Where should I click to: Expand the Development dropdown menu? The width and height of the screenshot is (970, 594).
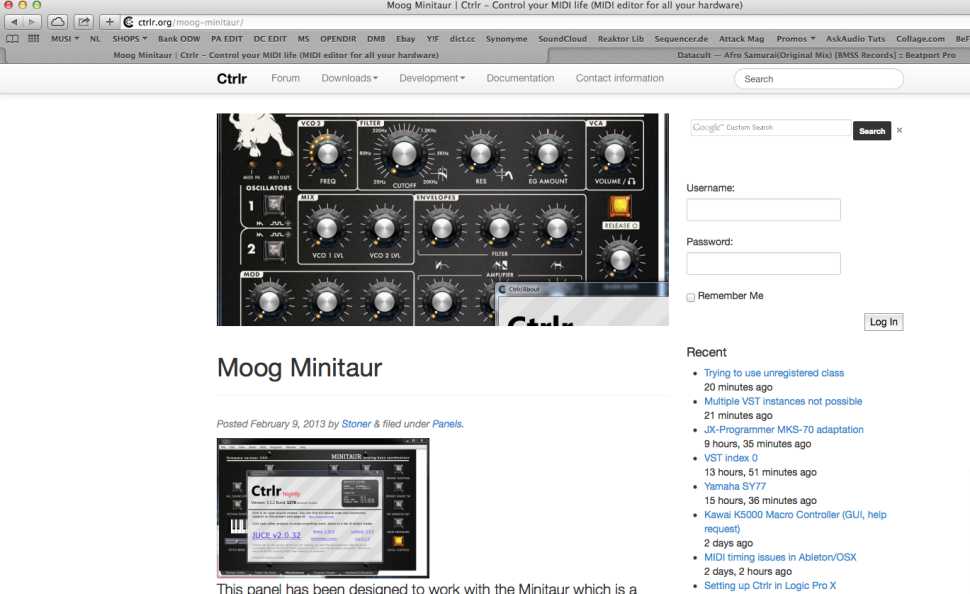[432, 78]
